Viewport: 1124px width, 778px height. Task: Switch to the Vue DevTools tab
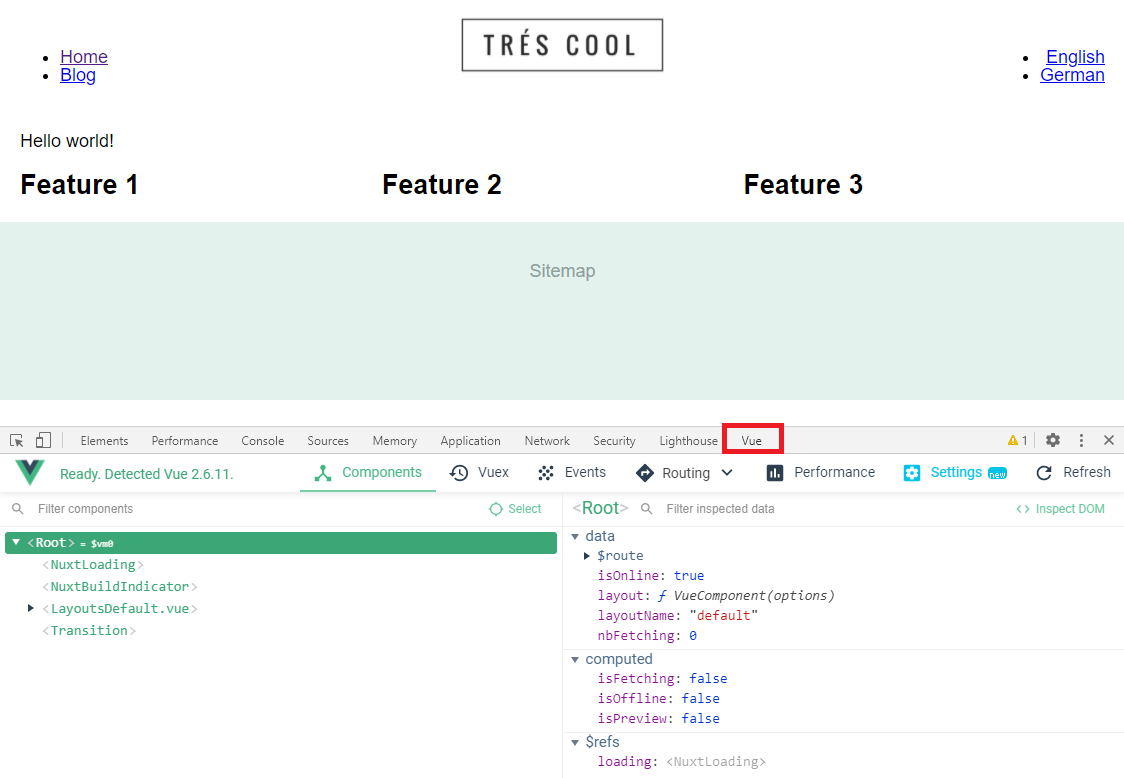752,440
